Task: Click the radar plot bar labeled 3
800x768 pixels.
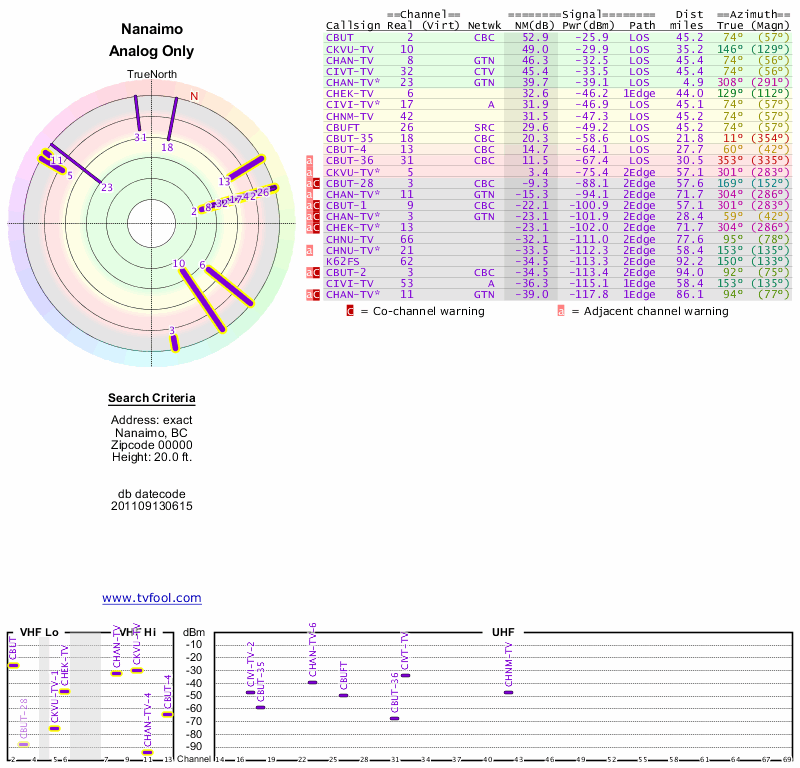Action: [x=174, y=343]
